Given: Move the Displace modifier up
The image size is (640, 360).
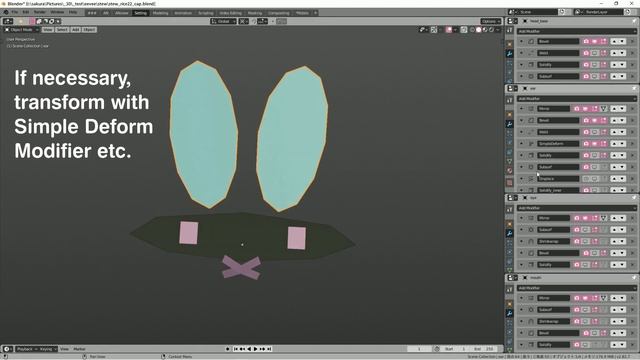Looking at the screenshot, I should 614,179.
